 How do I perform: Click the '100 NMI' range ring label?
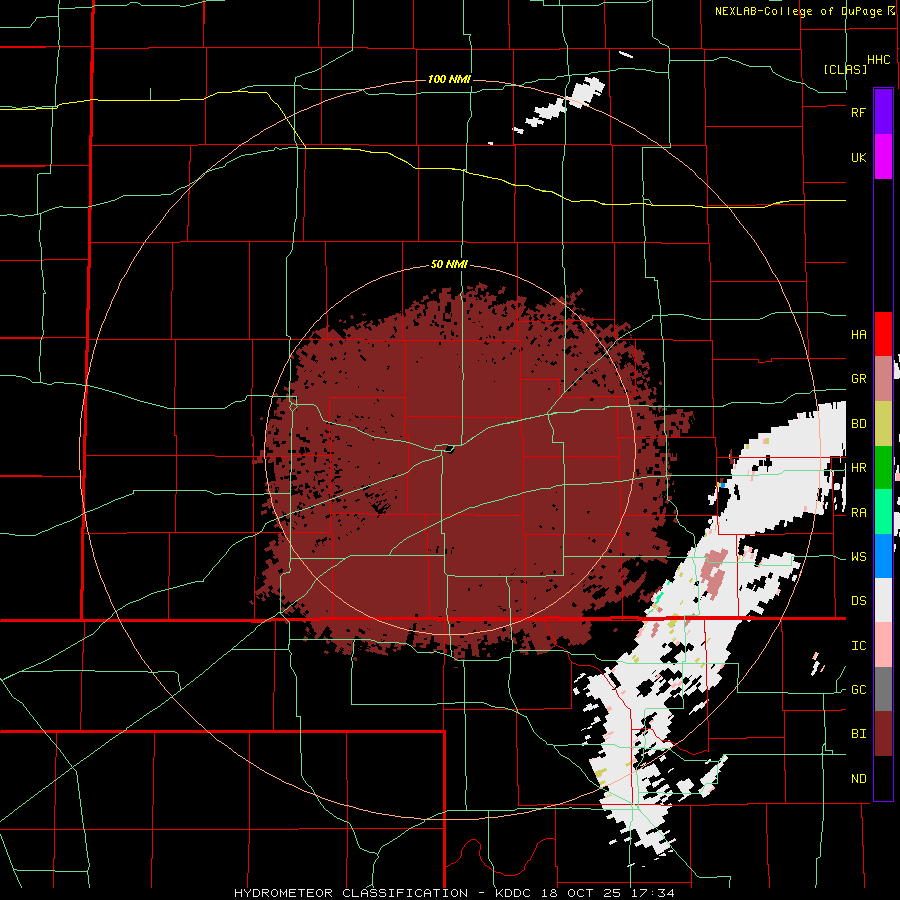pos(449,79)
